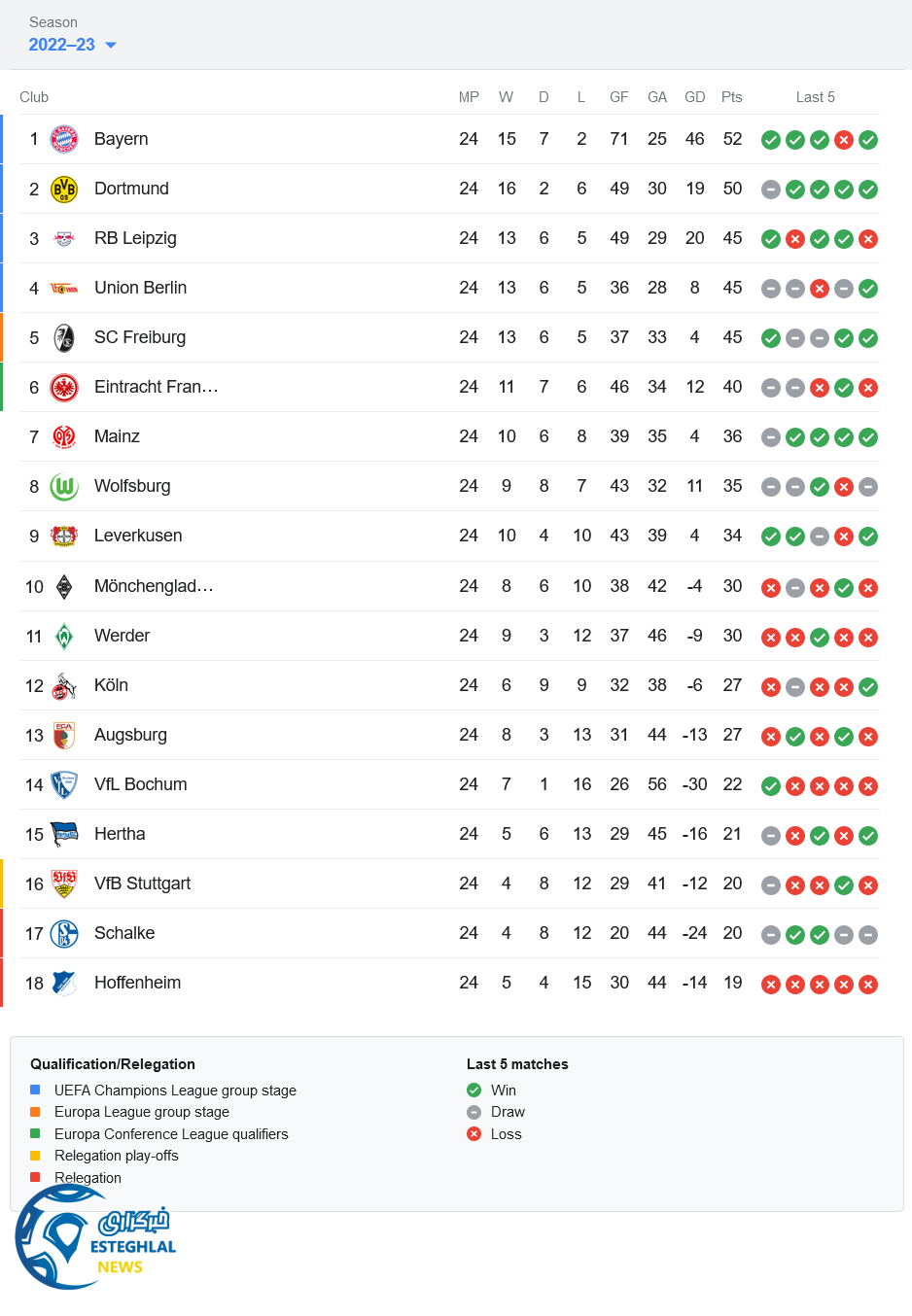The height and width of the screenshot is (1316, 912).
Task: Click Hoffenheim's last recent match loss icon
Action: click(x=868, y=984)
